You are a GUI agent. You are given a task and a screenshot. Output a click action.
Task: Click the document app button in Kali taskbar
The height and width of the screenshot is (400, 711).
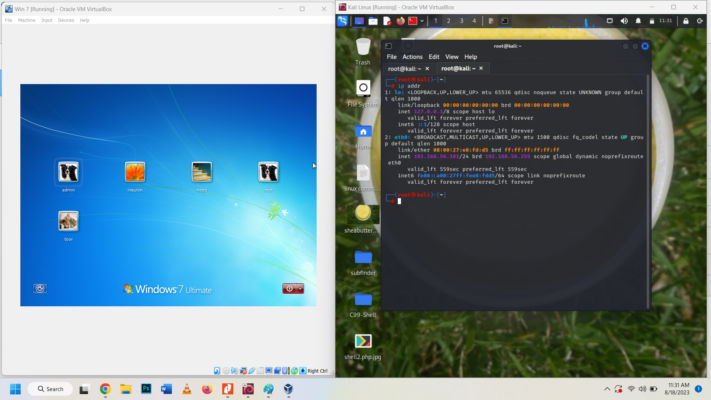pos(491,21)
